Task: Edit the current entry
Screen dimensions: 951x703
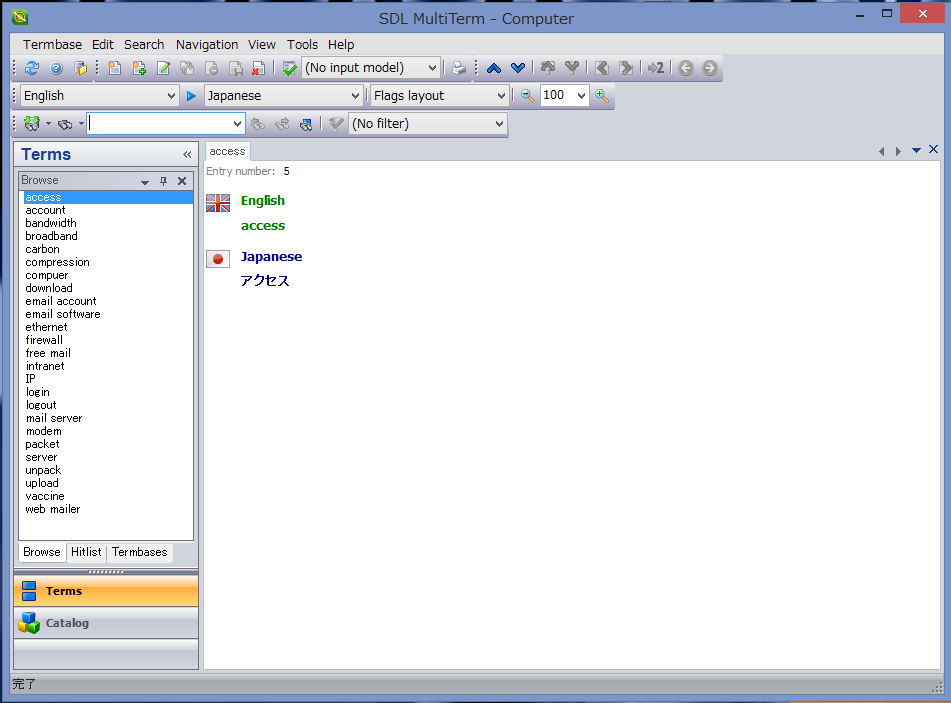Action: tap(163, 68)
